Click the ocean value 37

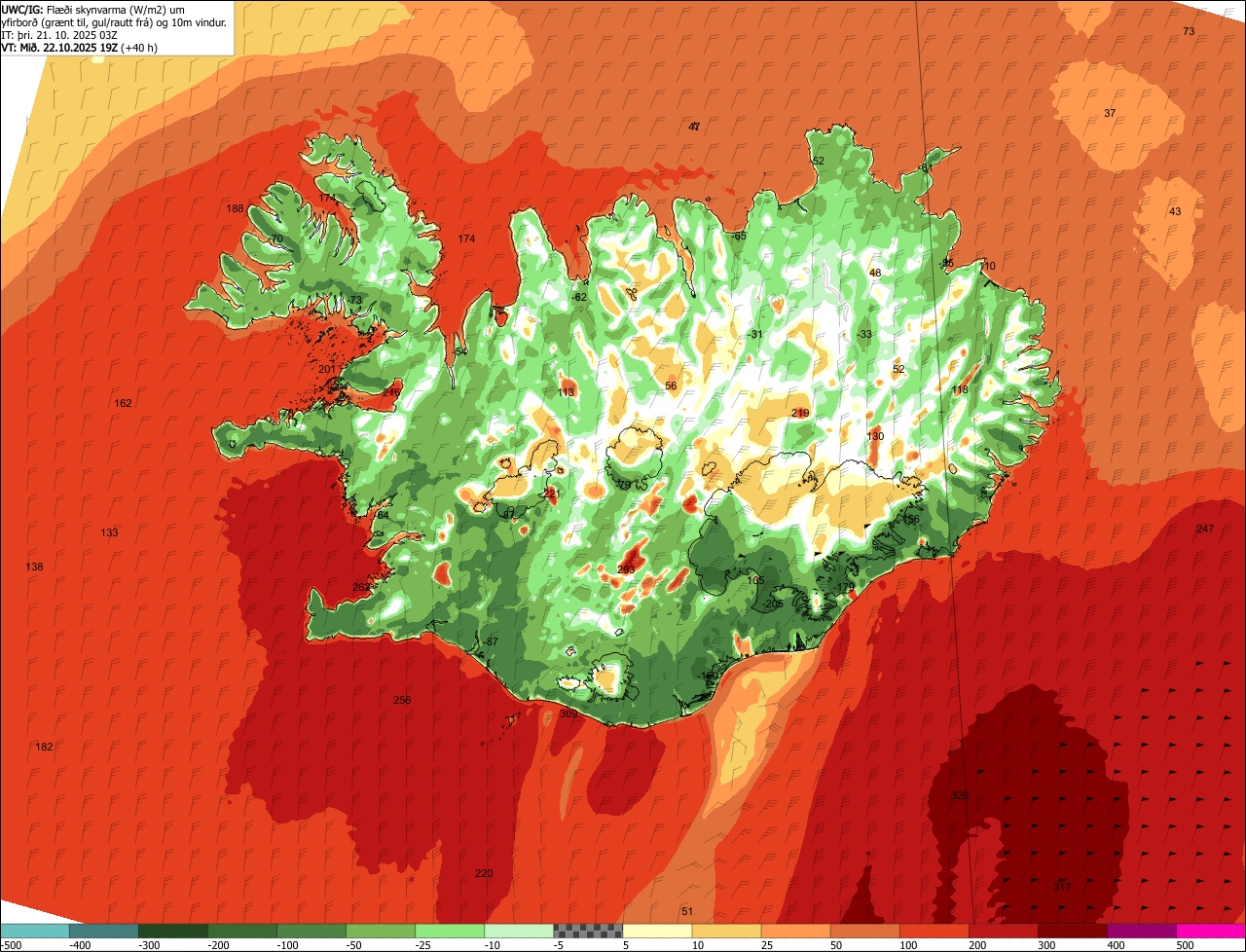(x=1110, y=113)
